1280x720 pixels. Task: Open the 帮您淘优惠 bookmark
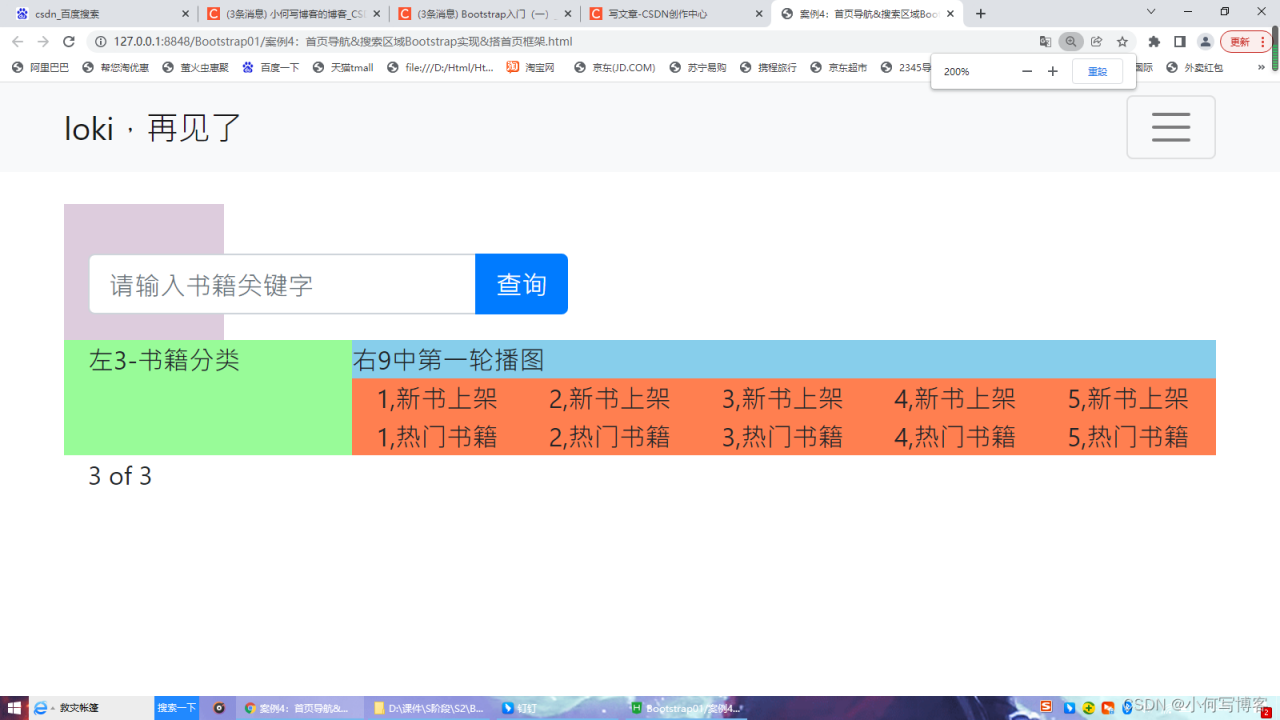(x=115, y=67)
